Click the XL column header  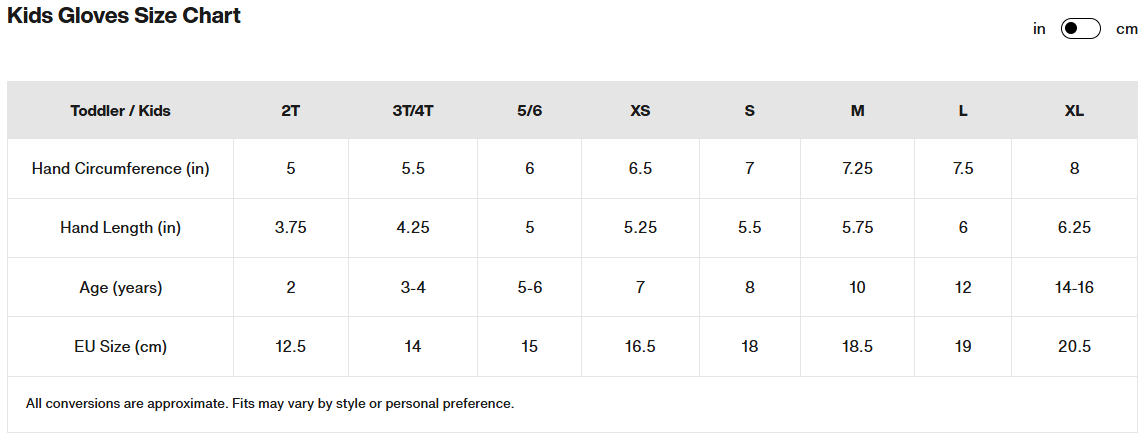(x=1074, y=111)
